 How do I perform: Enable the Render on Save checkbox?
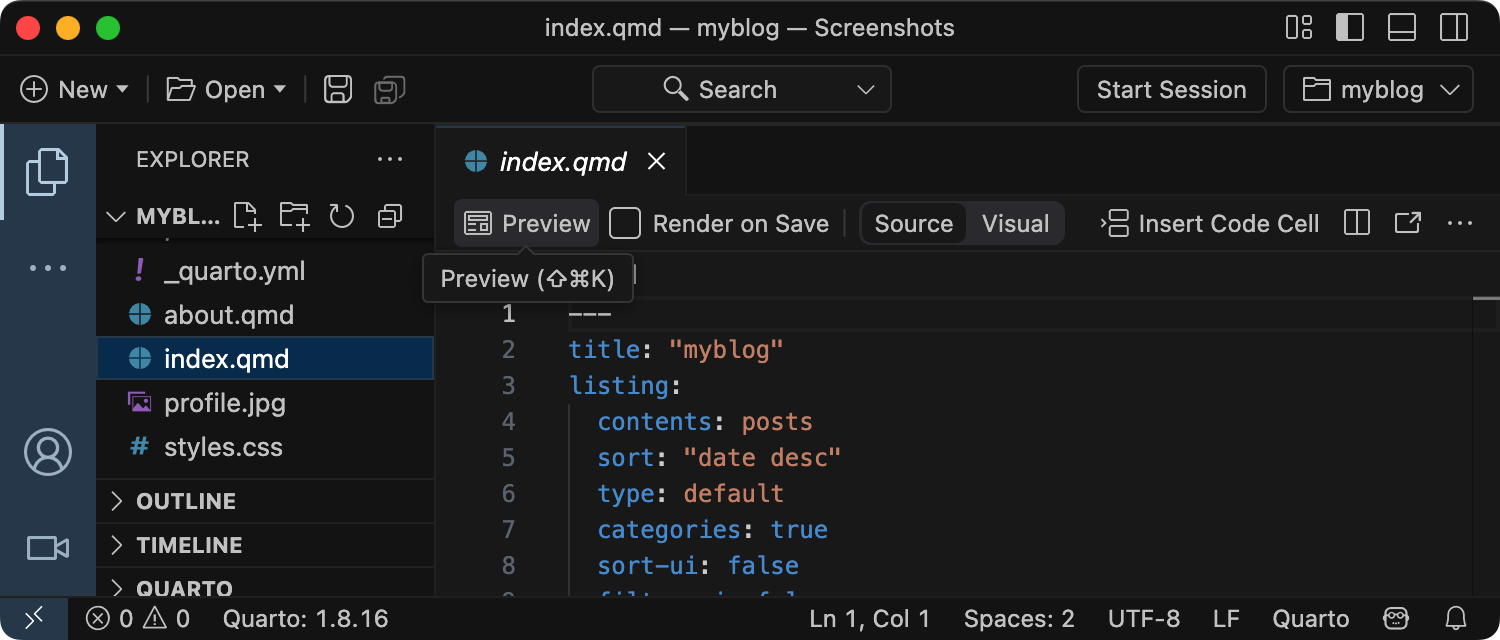(625, 223)
